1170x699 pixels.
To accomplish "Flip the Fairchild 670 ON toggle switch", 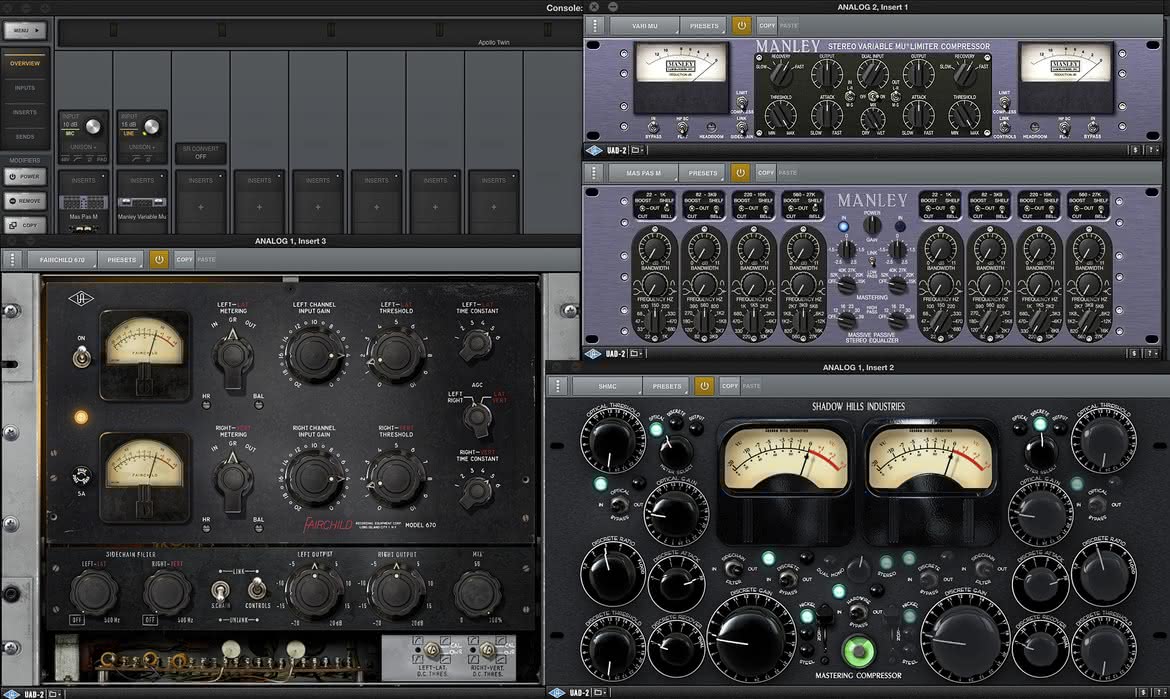I will pos(81,358).
